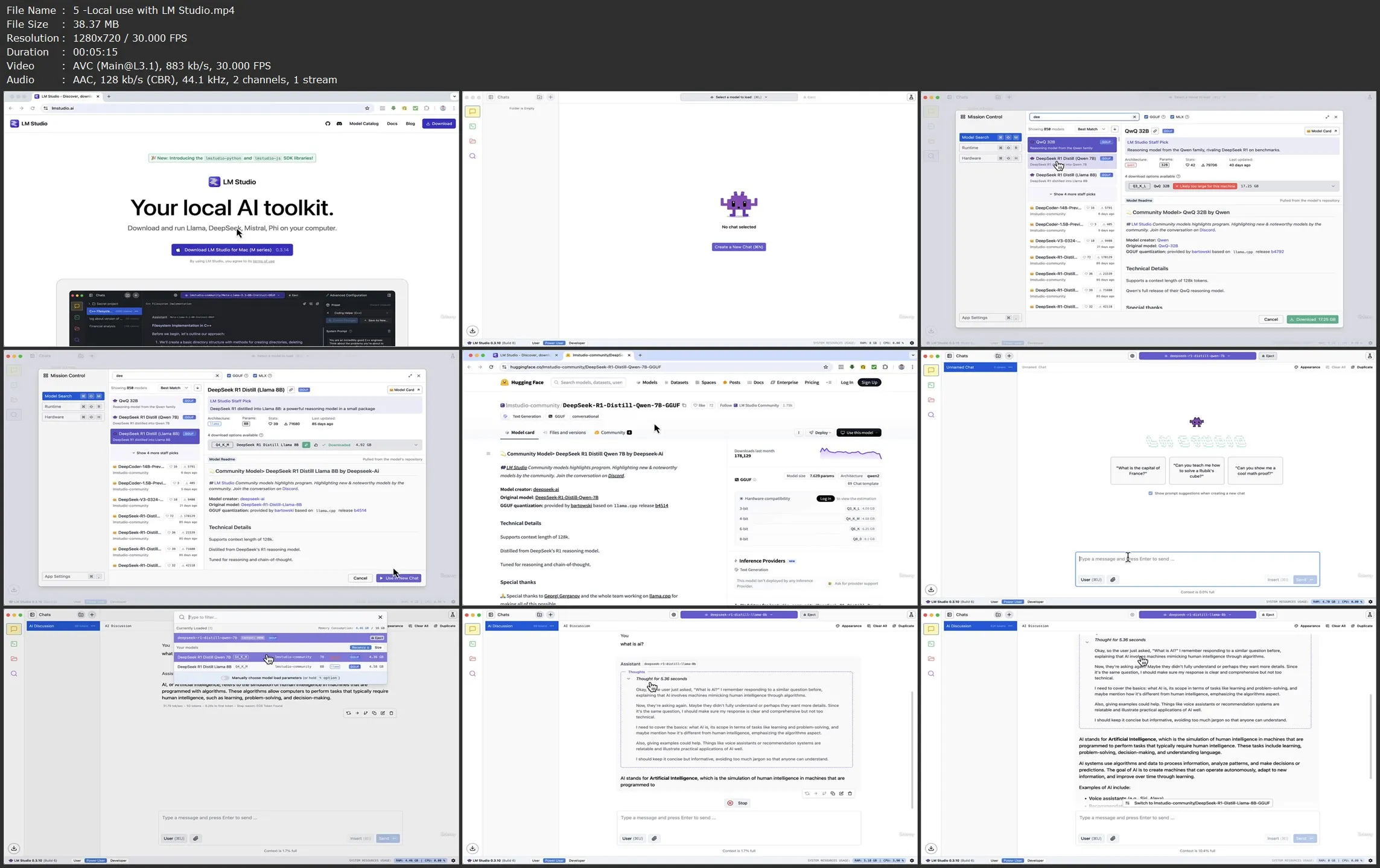Open Discover magnifier icon in No-chat-selected frame
This screenshot has width=1380, height=868.
(x=472, y=156)
